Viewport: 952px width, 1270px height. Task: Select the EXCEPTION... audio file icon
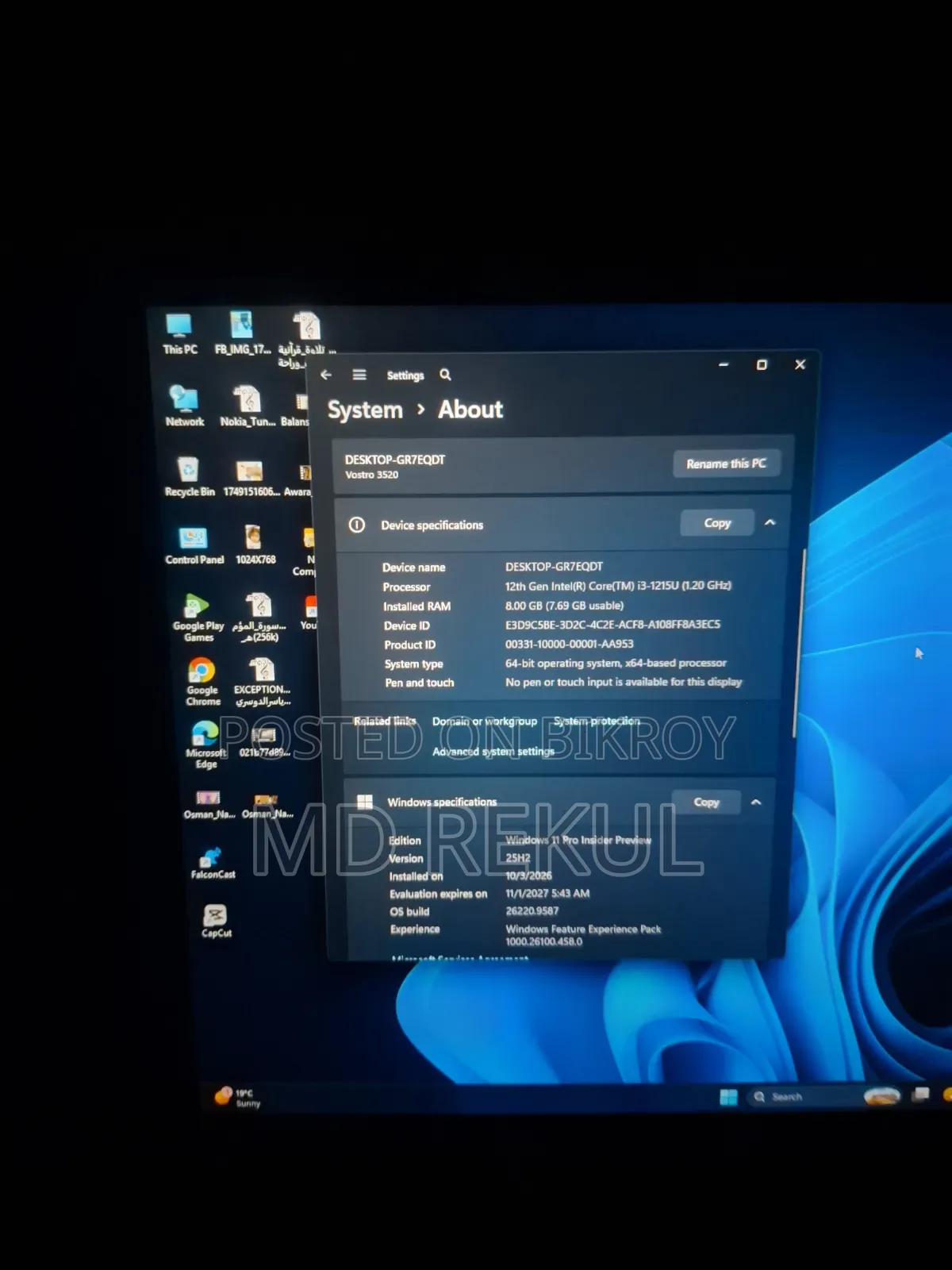(x=263, y=682)
